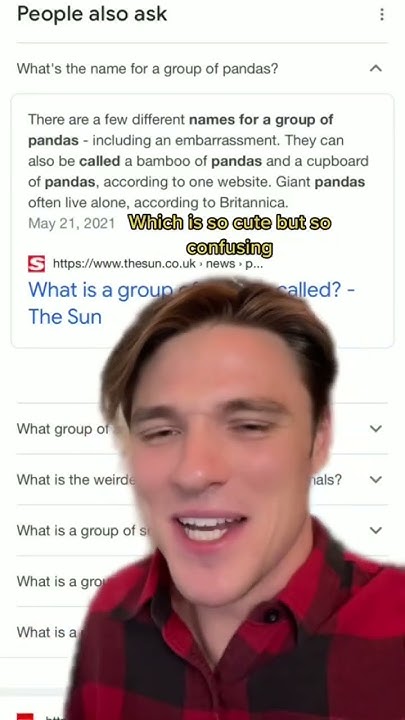Tap the "What is a group of s" question text

[83, 531]
